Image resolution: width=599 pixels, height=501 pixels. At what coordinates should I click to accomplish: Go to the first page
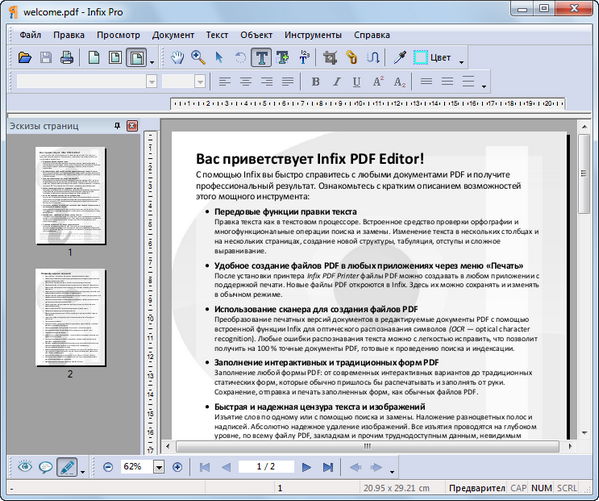(205, 467)
